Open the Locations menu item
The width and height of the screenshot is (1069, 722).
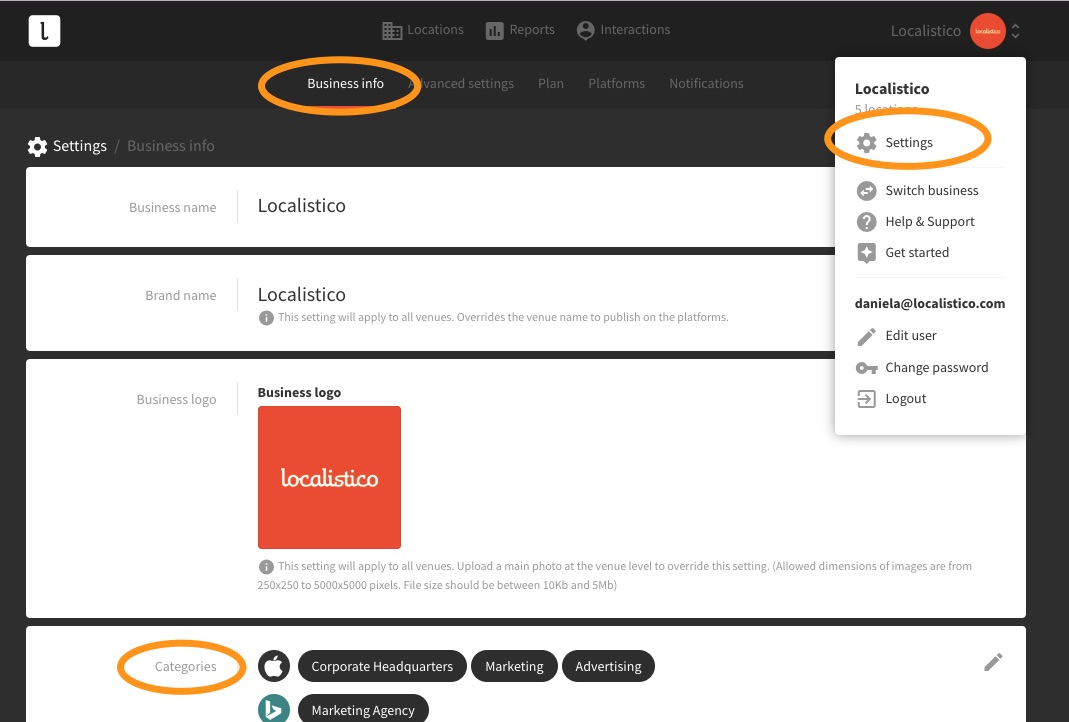pos(423,30)
